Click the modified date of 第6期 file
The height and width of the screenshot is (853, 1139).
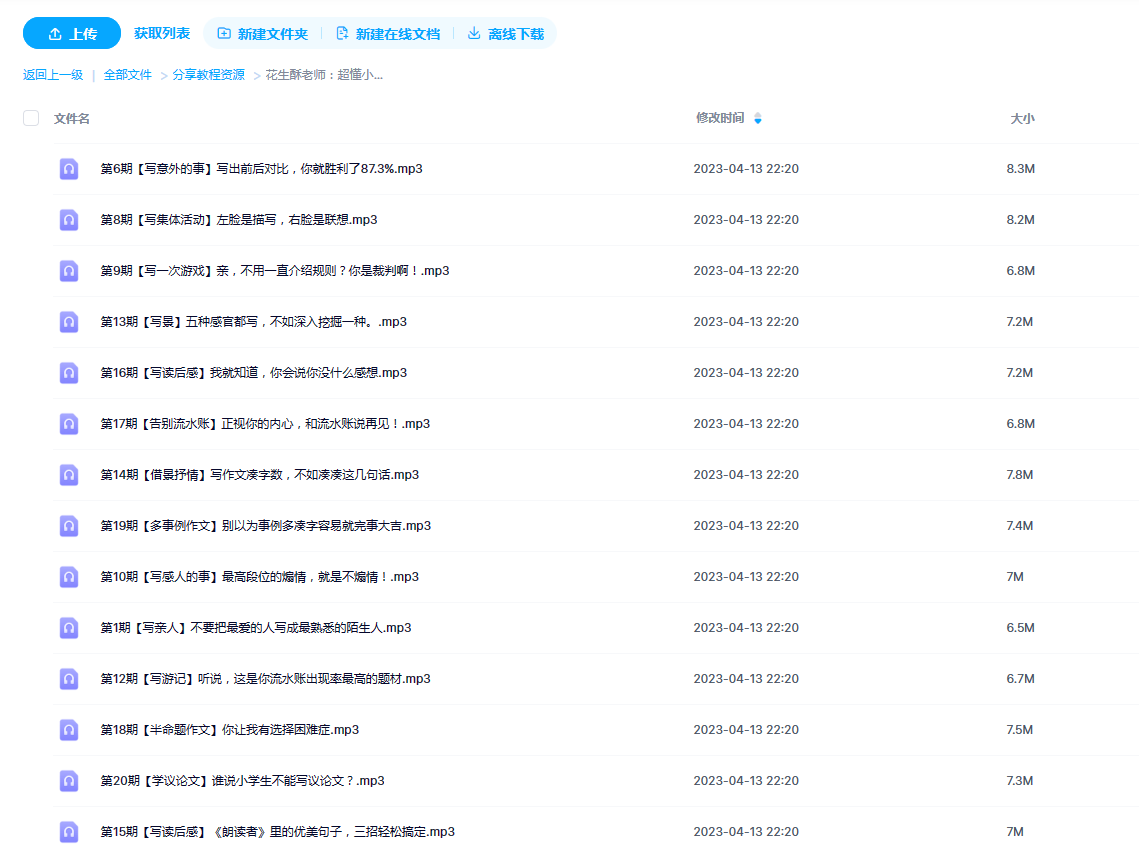pos(746,169)
